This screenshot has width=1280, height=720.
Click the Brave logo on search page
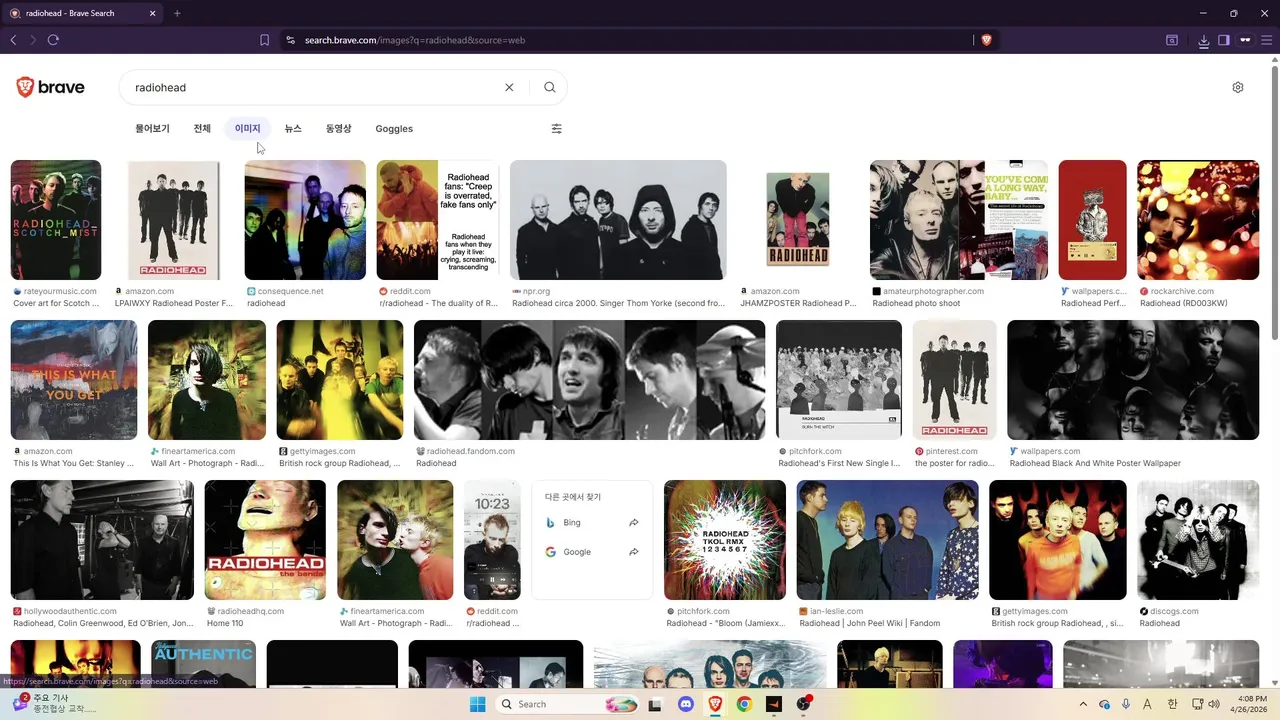coord(50,88)
